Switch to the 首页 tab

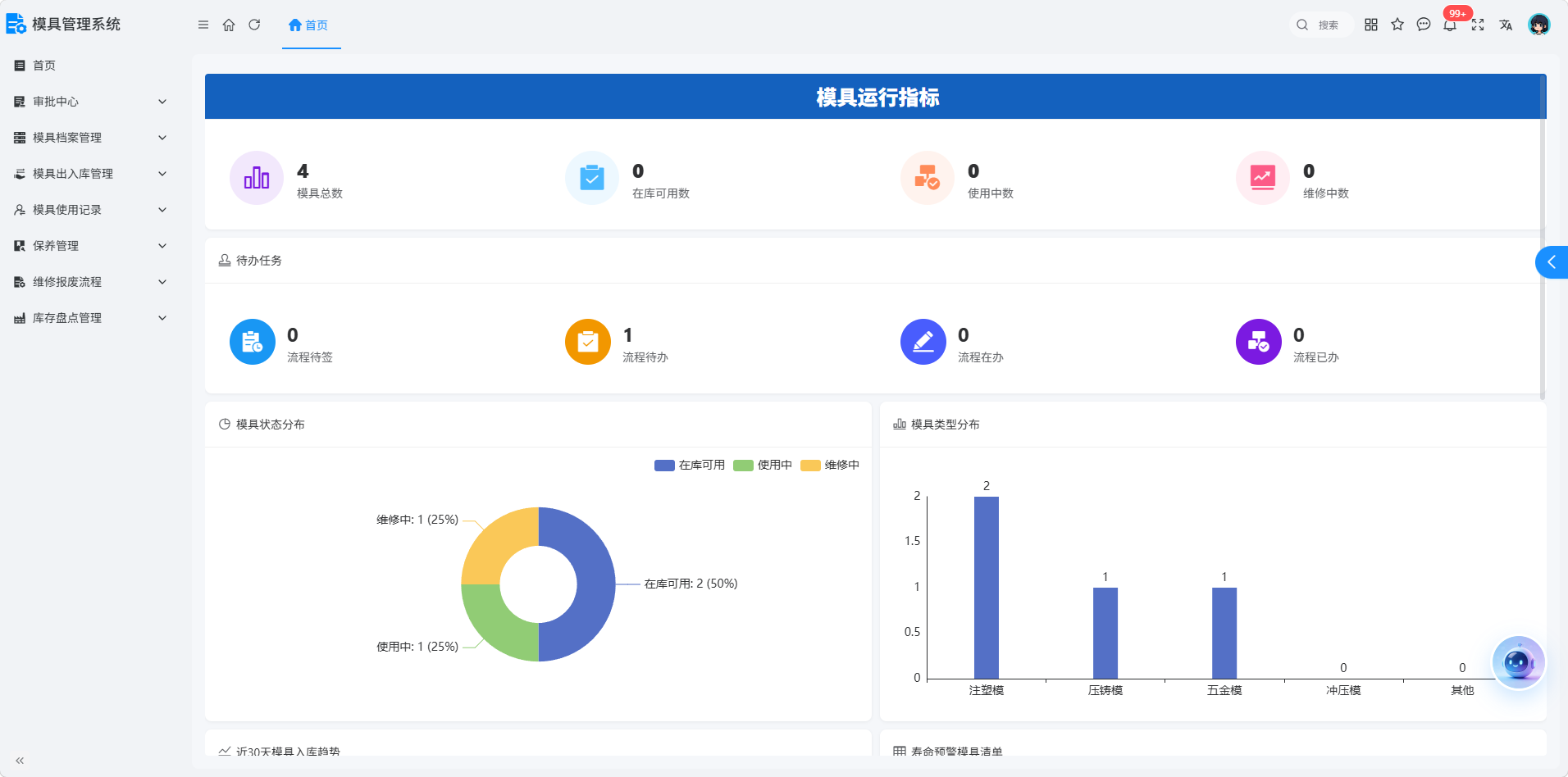(x=311, y=25)
